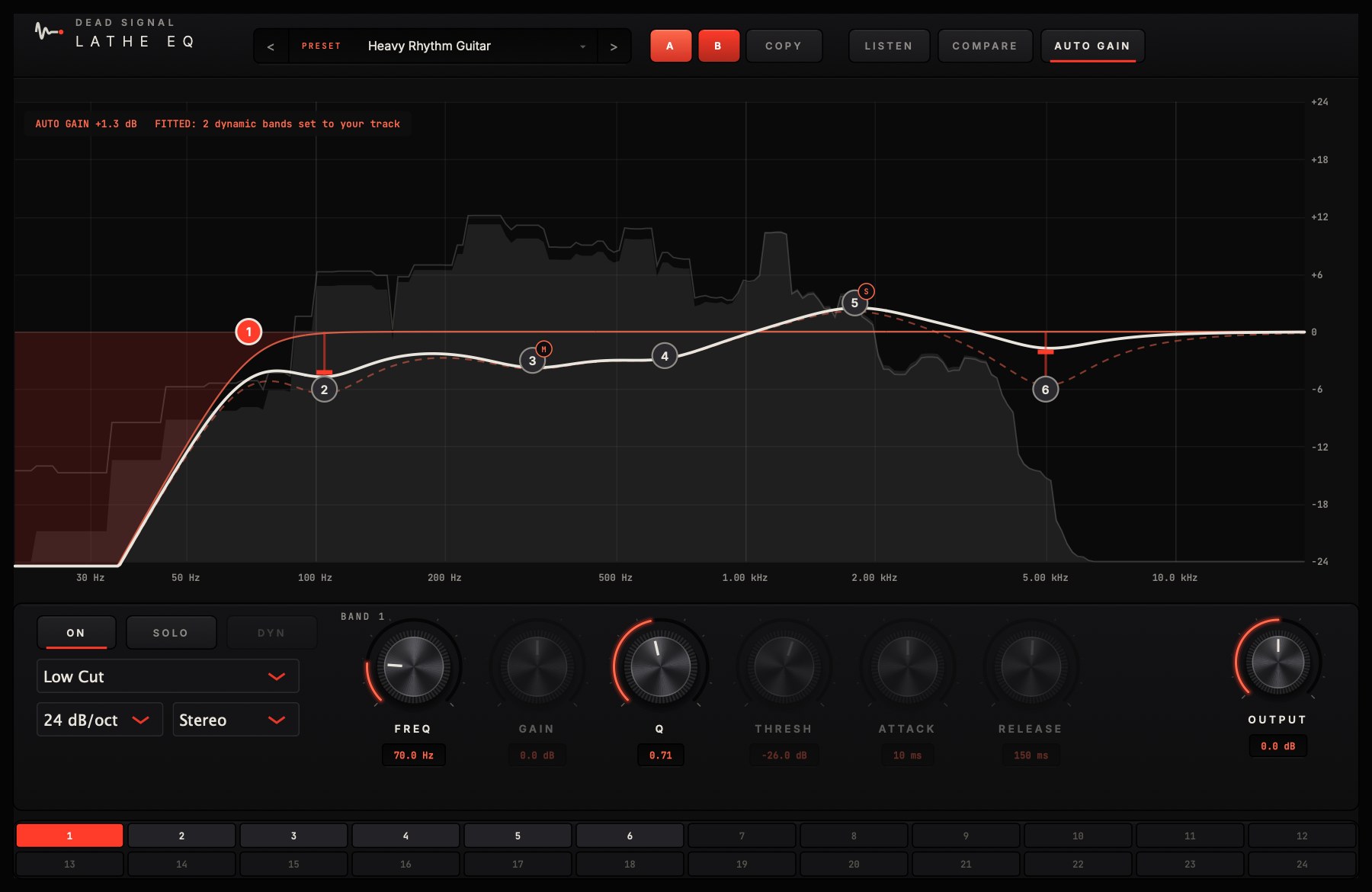
Task: Select band slot 2 tab
Action: [x=181, y=836]
